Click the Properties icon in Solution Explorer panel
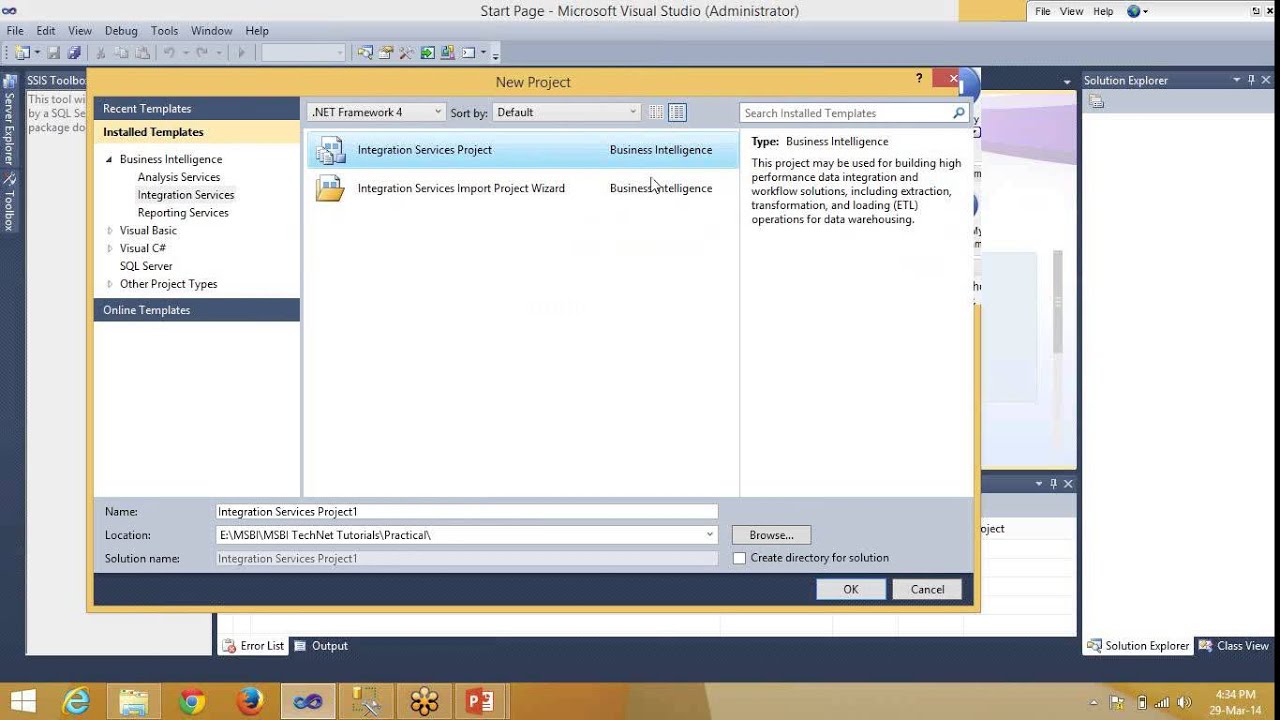Screen dimensions: 1280x720 (1096, 101)
